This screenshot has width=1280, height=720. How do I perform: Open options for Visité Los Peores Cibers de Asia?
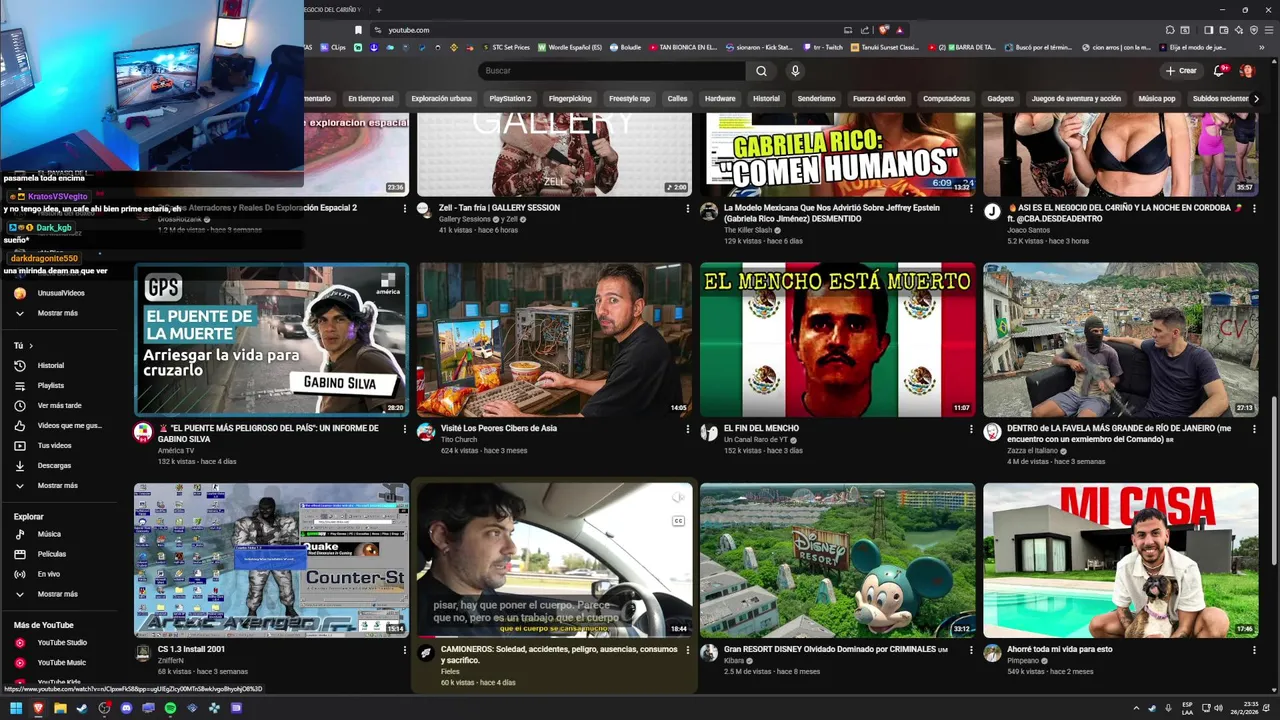pyautogui.click(x=688, y=429)
